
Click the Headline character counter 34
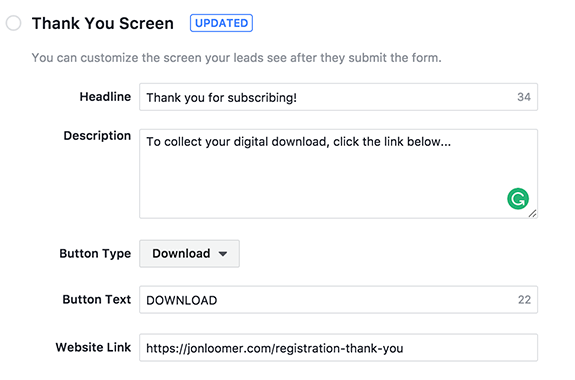pos(524,97)
